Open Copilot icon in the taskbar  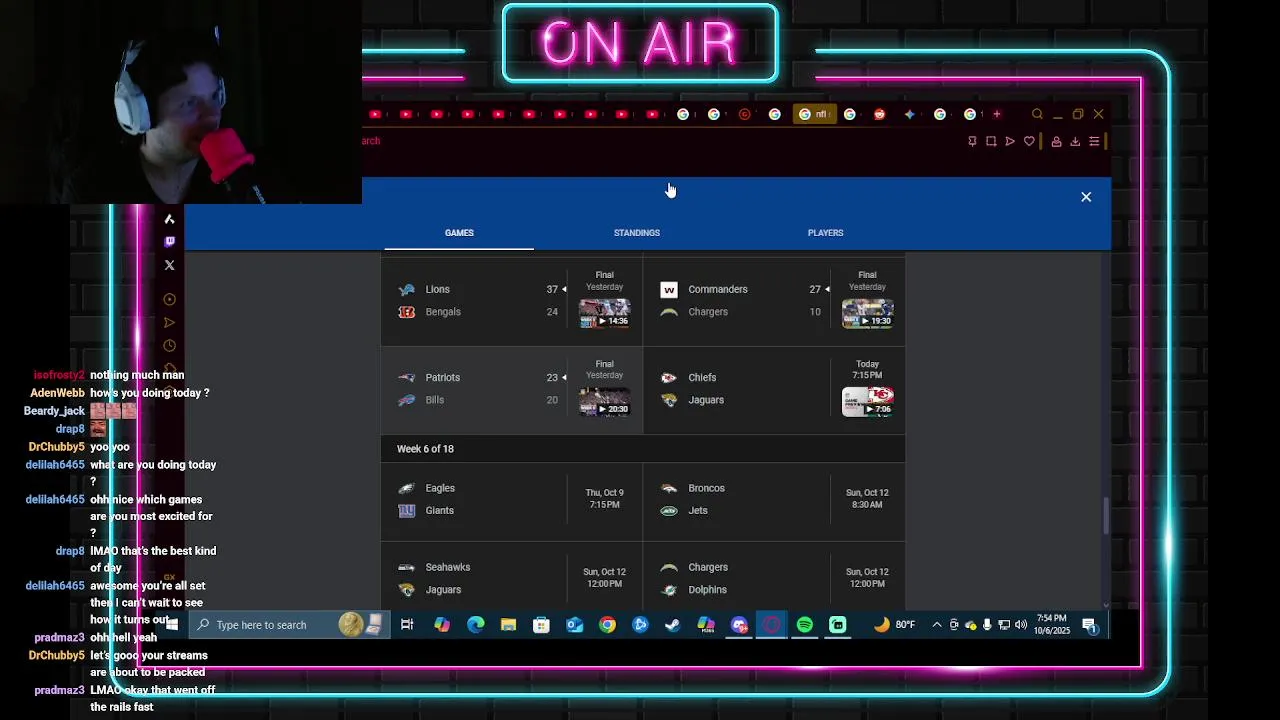442,625
